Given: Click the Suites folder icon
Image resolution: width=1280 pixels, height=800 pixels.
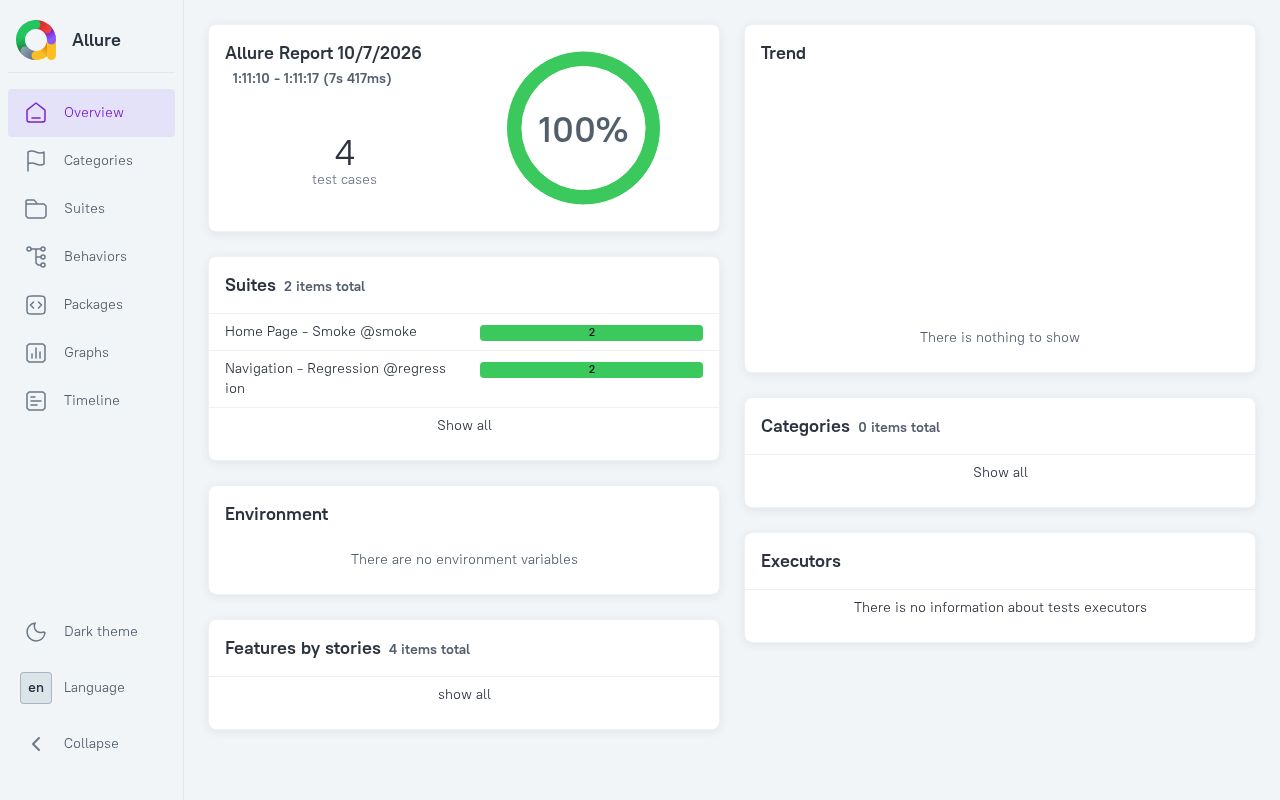Looking at the screenshot, I should point(36,209).
